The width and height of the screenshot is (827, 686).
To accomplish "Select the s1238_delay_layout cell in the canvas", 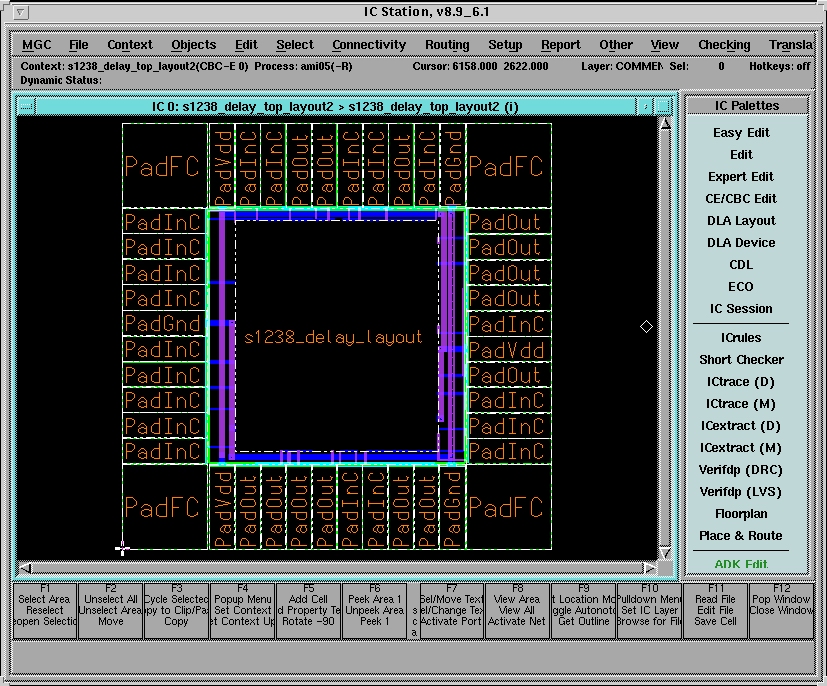I will click(333, 338).
